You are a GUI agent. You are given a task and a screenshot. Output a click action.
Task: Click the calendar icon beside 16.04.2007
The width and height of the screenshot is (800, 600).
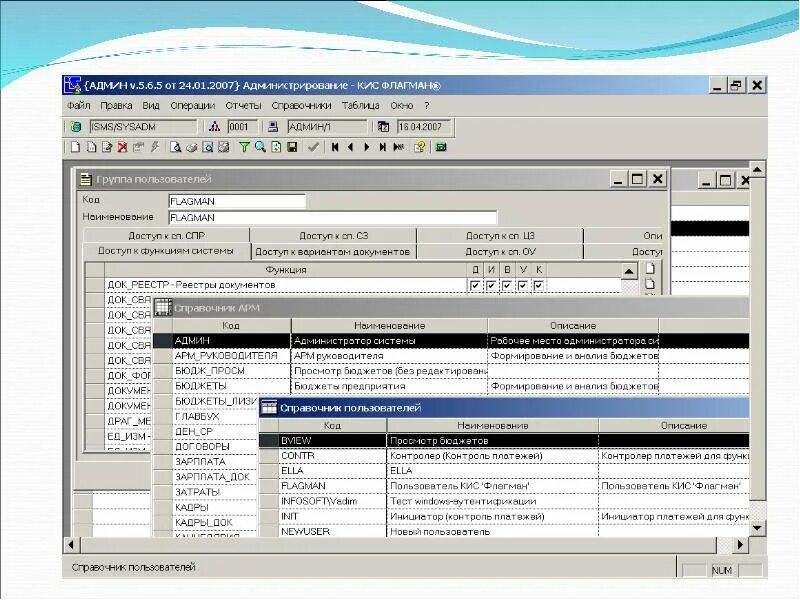[x=383, y=127]
